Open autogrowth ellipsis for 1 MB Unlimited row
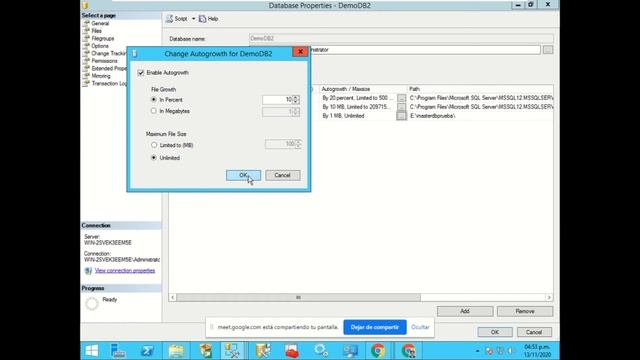 401,116
